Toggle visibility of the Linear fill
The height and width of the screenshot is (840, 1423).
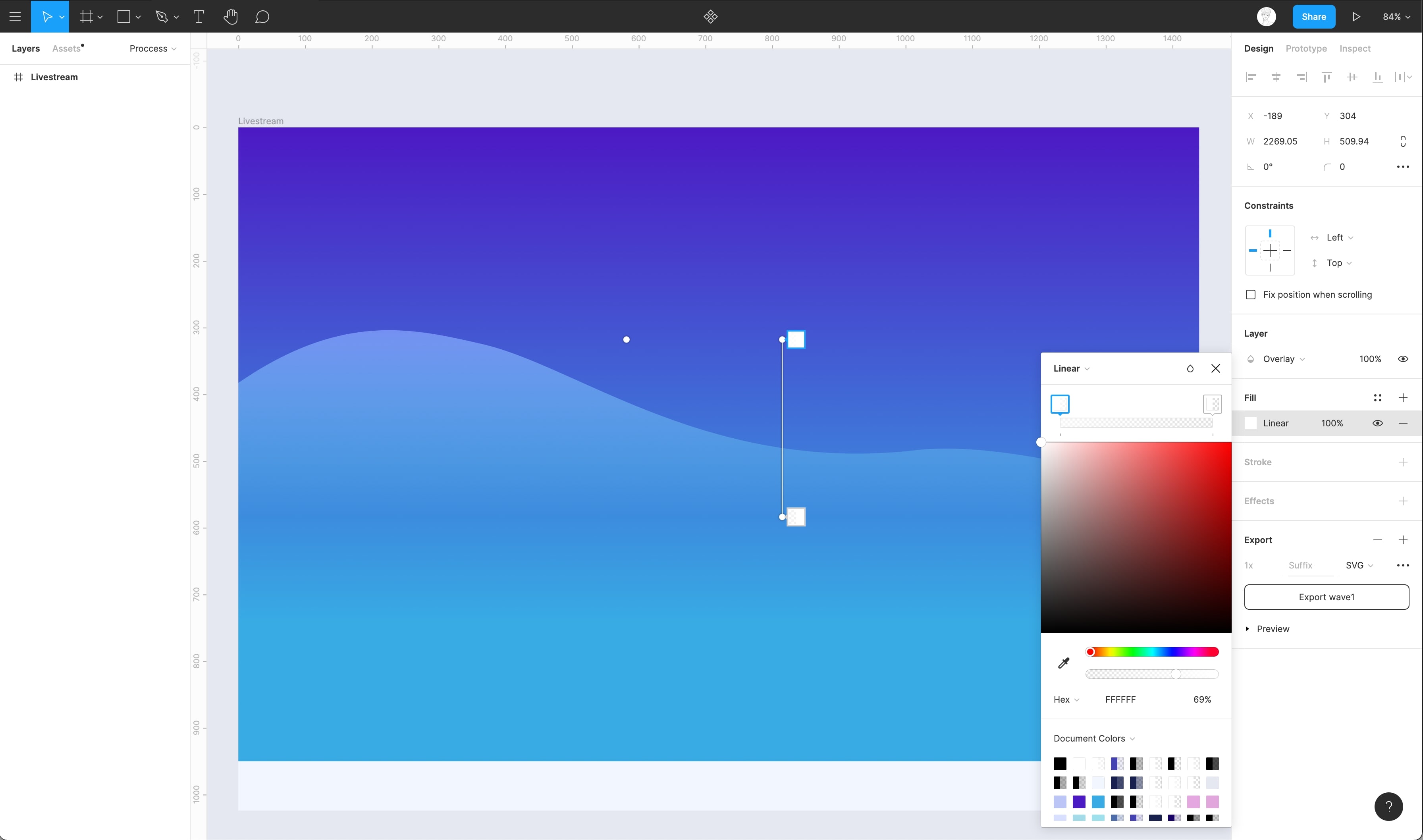(1378, 423)
